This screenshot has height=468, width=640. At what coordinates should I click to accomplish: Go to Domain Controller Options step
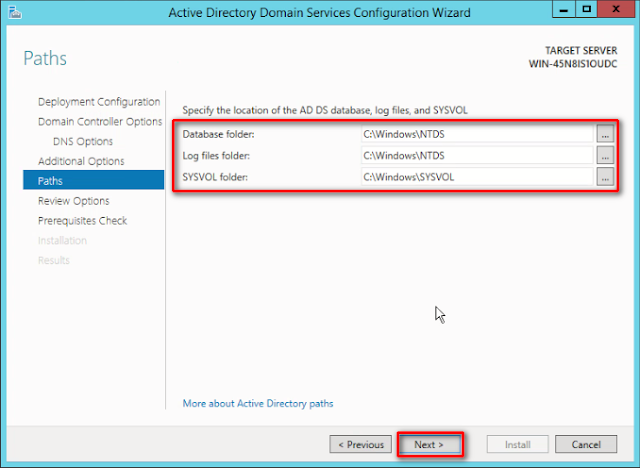click(x=100, y=122)
